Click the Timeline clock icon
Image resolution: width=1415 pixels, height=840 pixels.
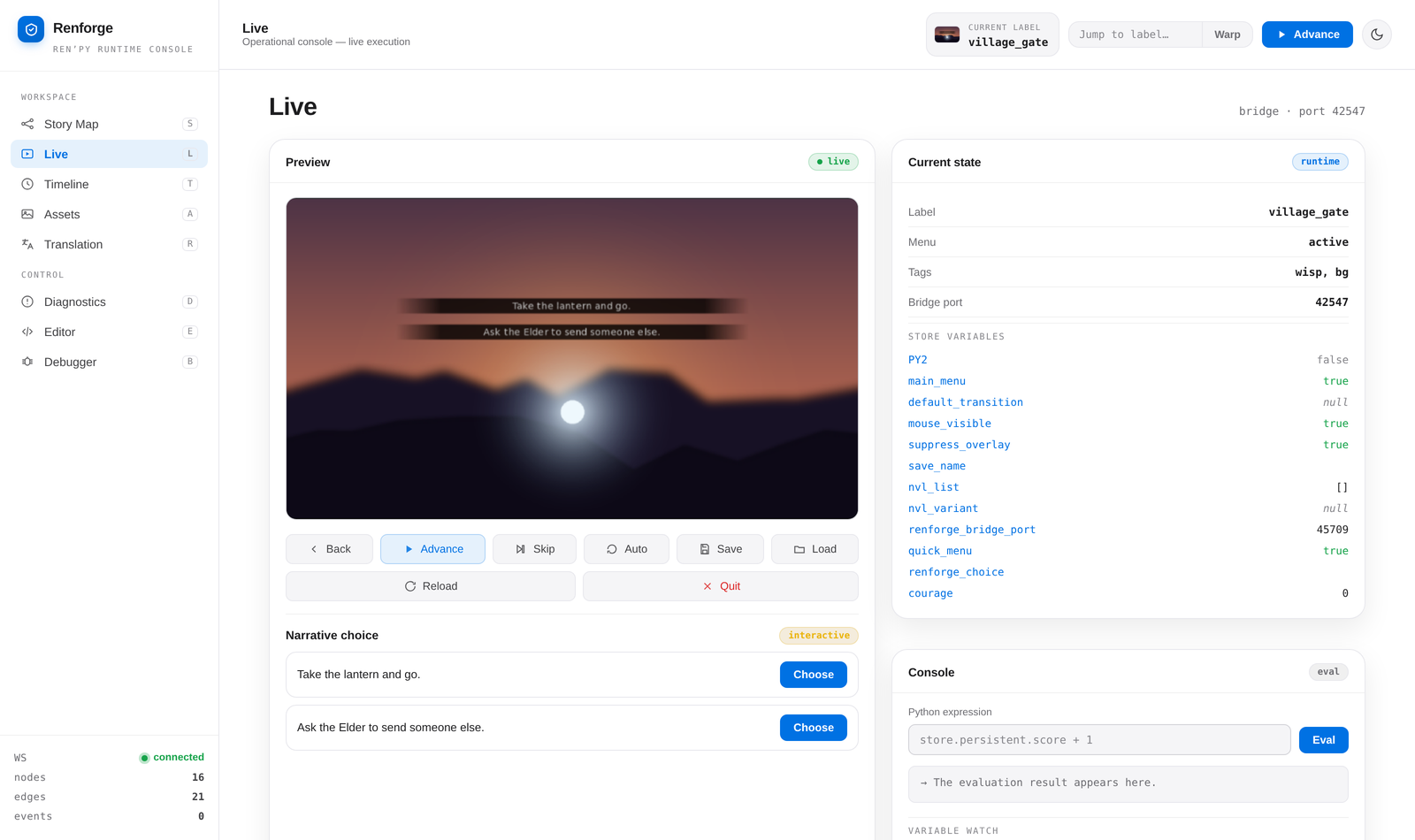tap(27, 184)
